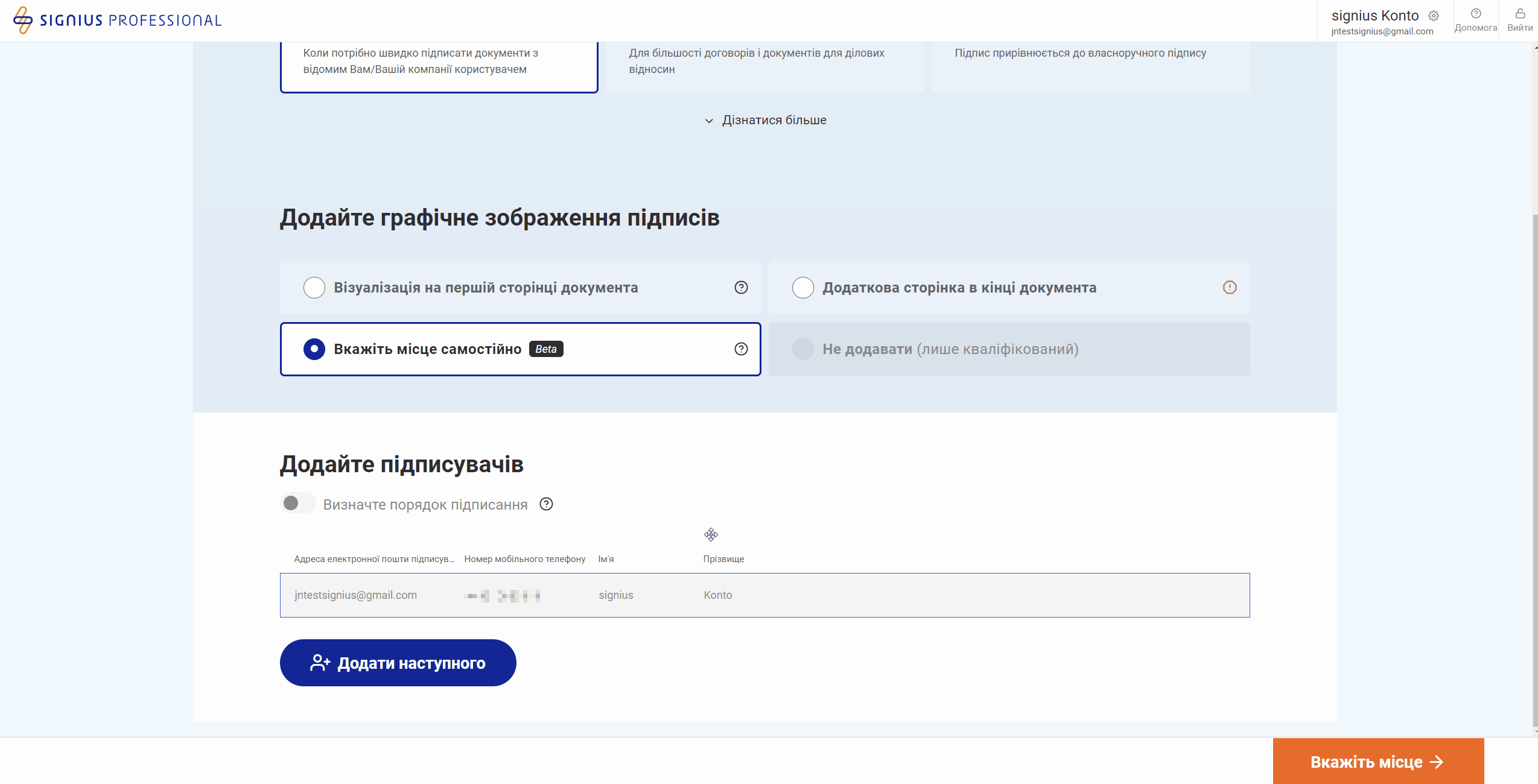The image size is (1538, 784).
Task: Select Додаткова сторінка в кінці документа radio
Action: click(803, 288)
